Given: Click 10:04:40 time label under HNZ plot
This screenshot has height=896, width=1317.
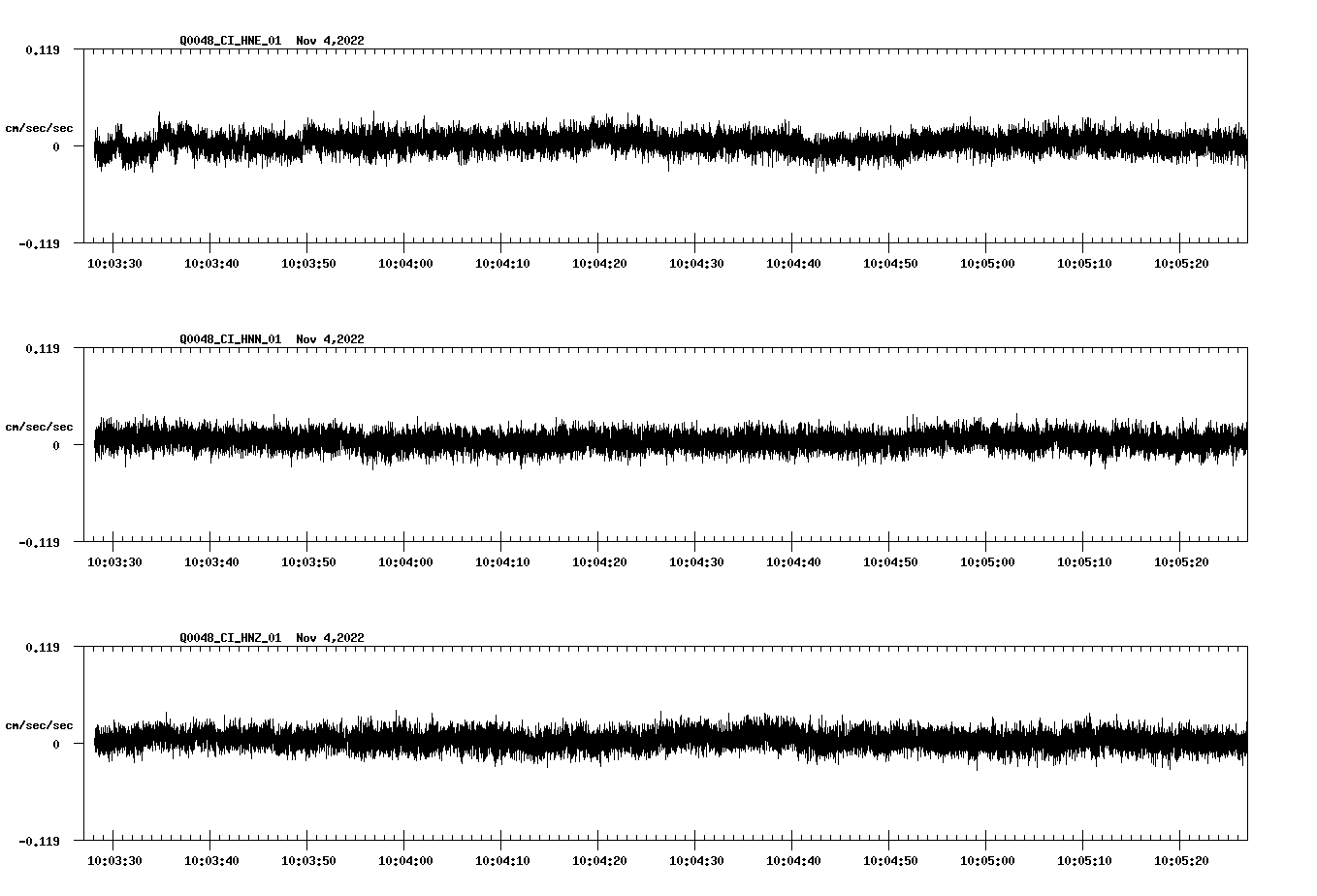Looking at the screenshot, I should pos(793,861).
